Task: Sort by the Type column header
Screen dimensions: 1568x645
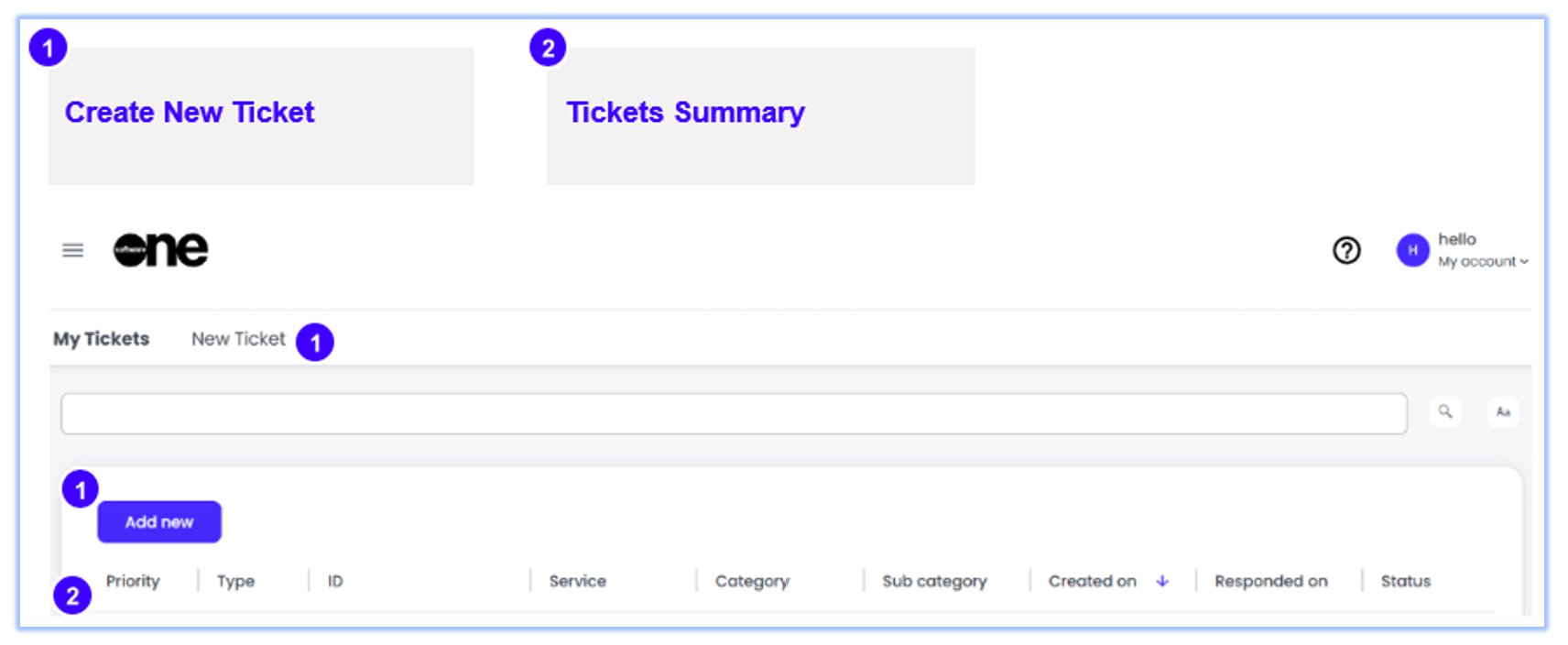Action: click(x=235, y=581)
